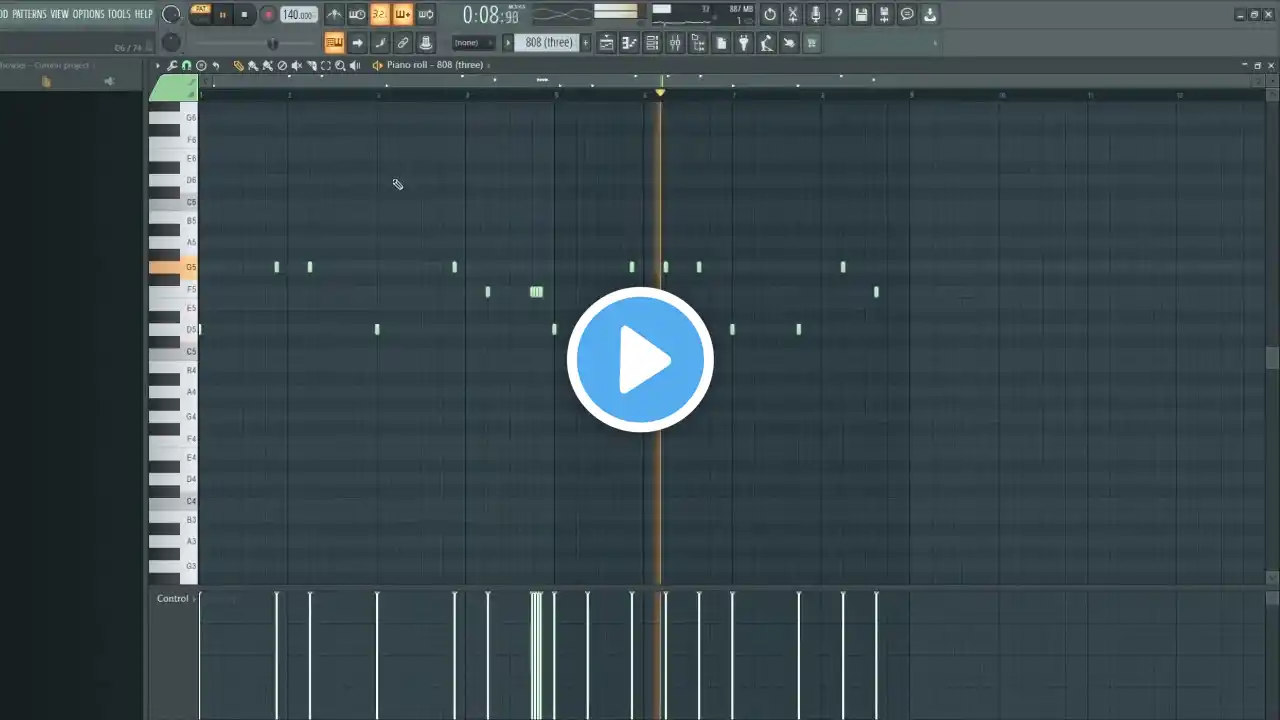Toggle the metronome icon
1280x720 pixels.
coord(334,15)
